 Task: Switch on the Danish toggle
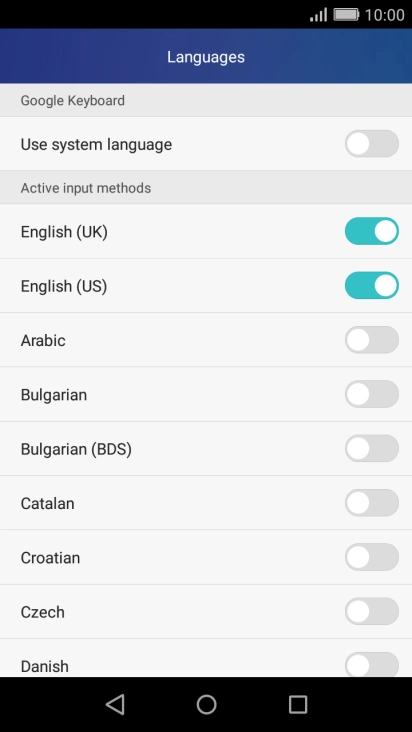372,665
